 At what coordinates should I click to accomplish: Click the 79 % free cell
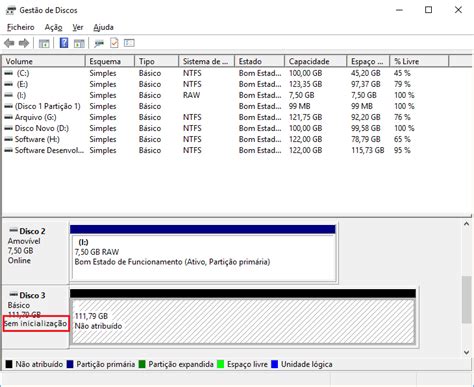click(x=402, y=84)
